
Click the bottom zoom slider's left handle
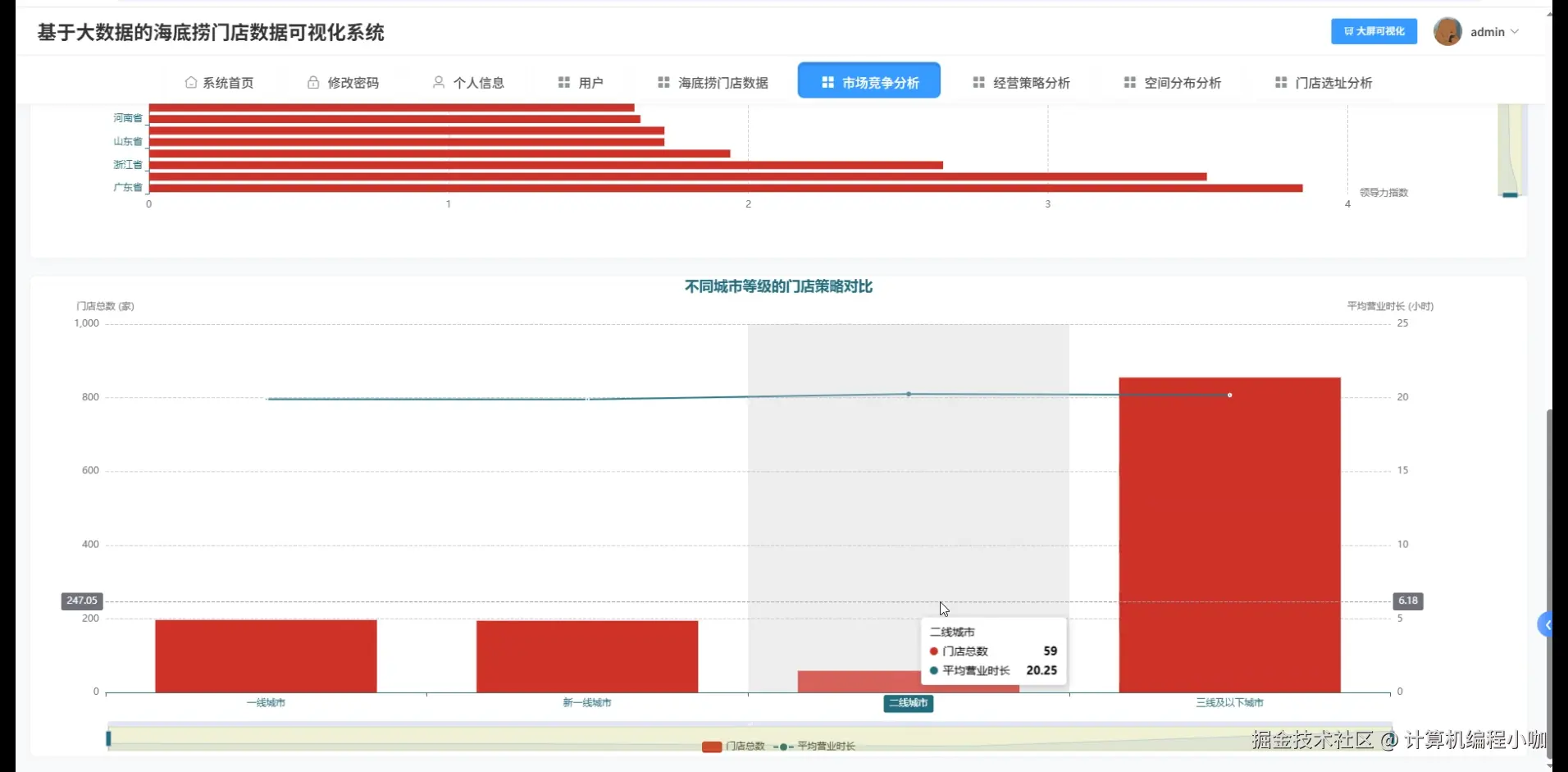click(108, 738)
